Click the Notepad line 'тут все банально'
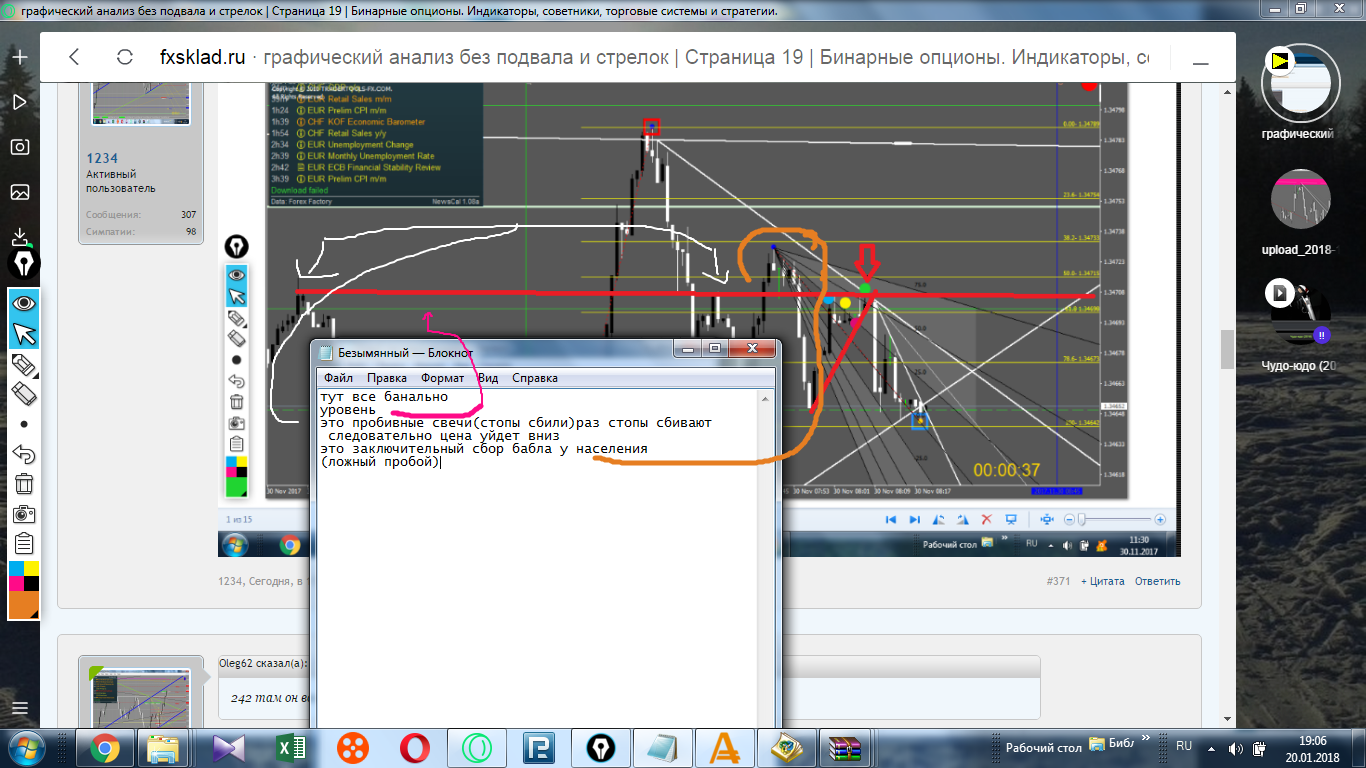The height and width of the screenshot is (768, 1366). click(x=384, y=397)
